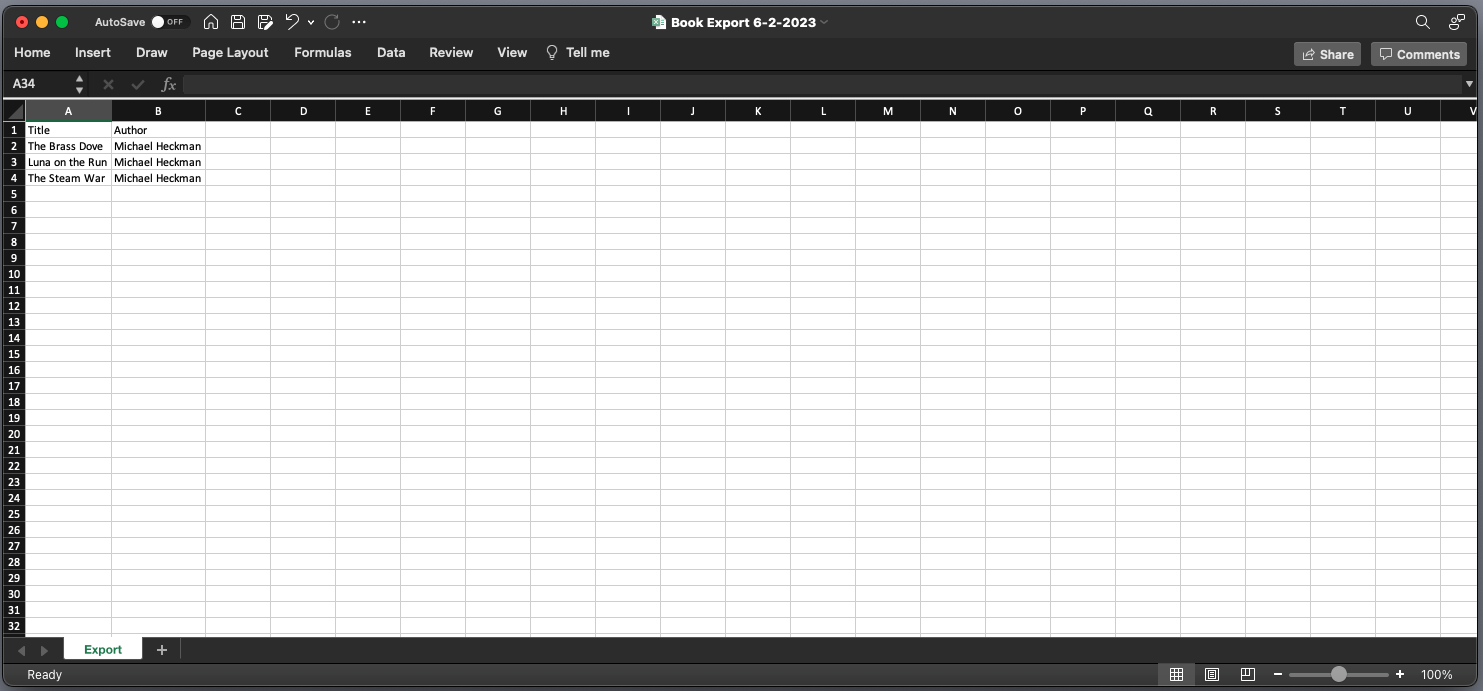Open the Comments pane button
The height and width of the screenshot is (691, 1483).
click(x=1419, y=55)
